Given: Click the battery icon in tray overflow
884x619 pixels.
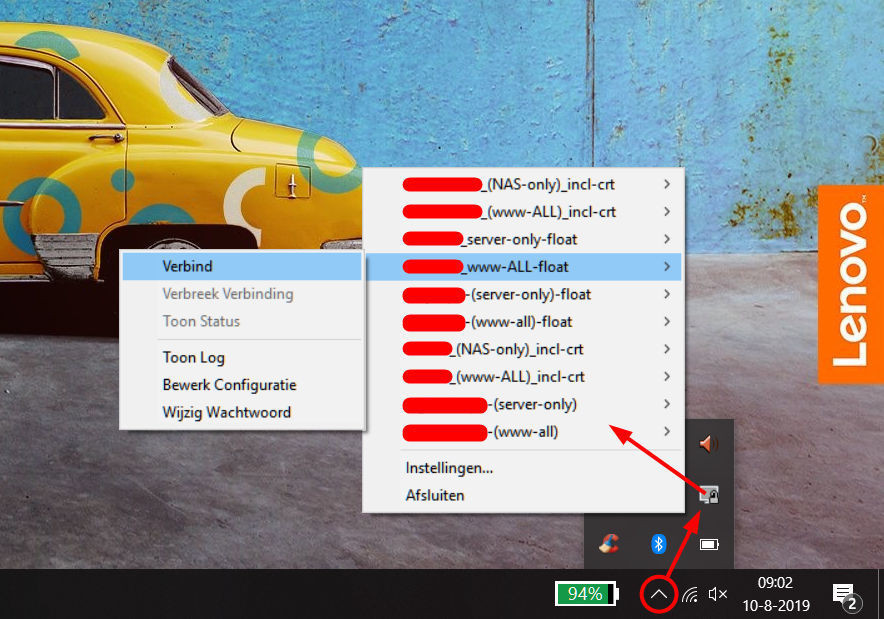Looking at the screenshot, I should point(709,544).
